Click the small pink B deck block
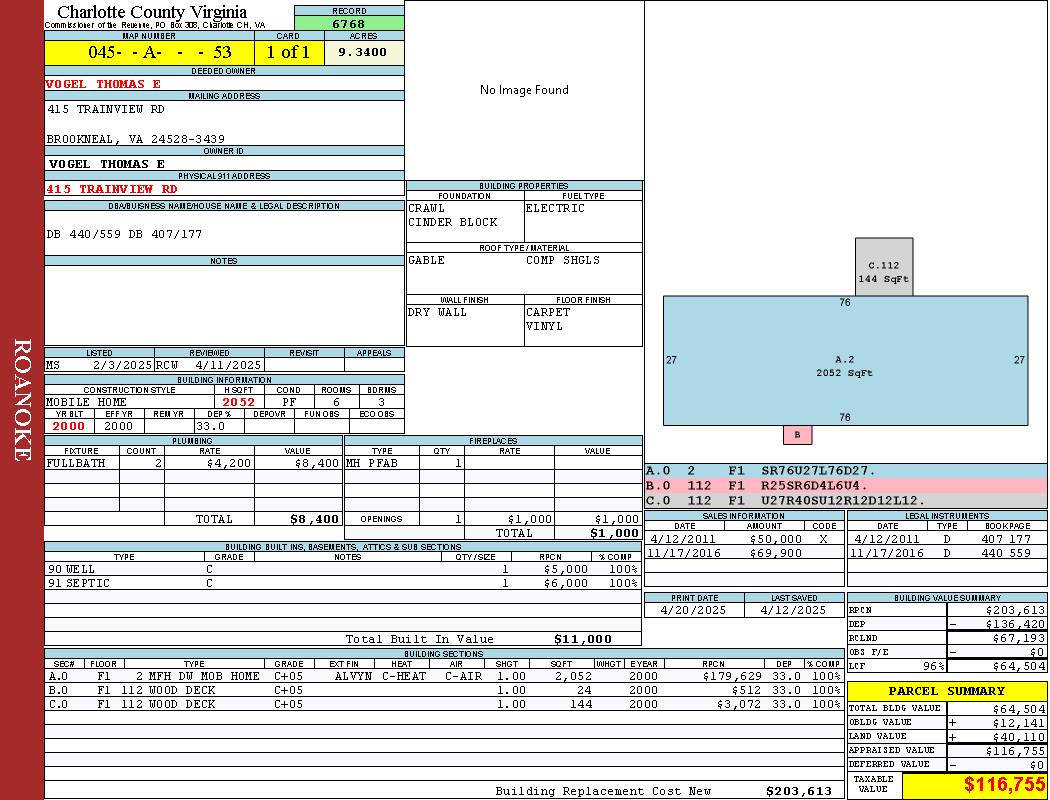The height and width of the screenshot is (800, 1050). 797,435
